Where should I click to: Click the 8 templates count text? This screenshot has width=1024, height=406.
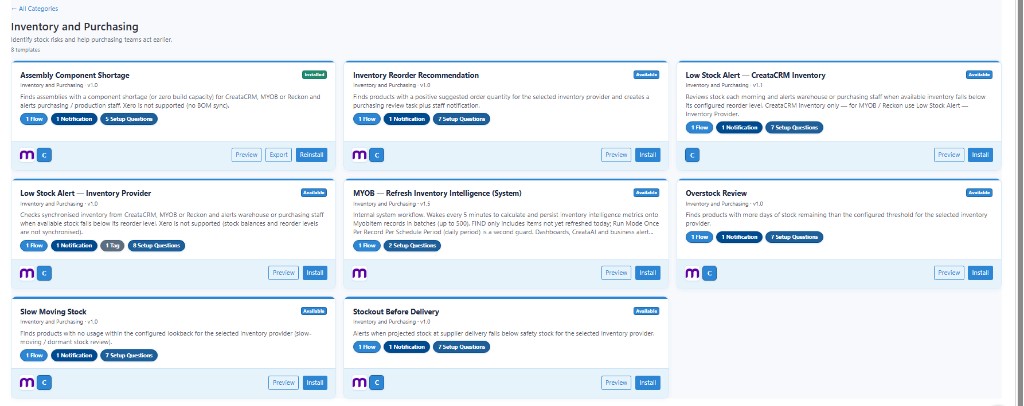25,50
